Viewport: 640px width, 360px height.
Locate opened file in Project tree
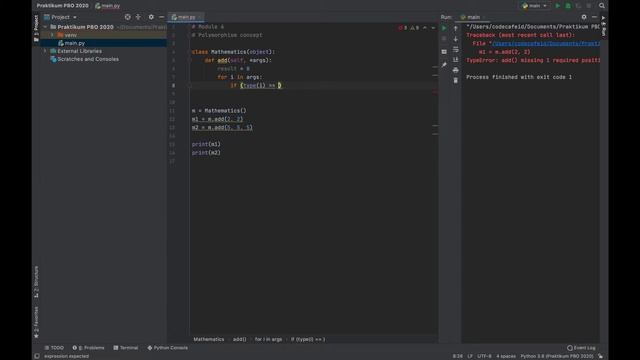coord(128,17)
